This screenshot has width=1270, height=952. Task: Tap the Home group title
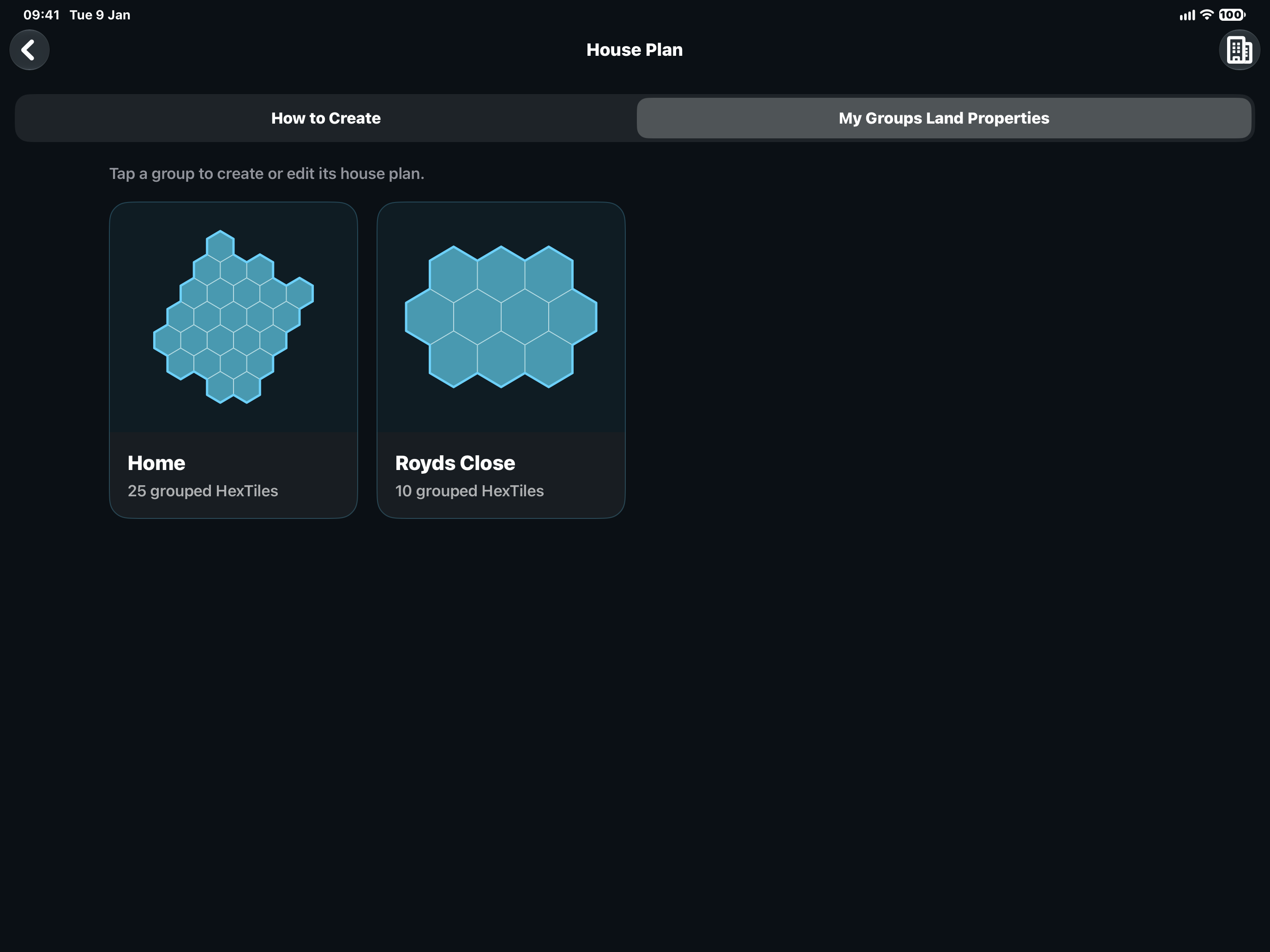156,463
